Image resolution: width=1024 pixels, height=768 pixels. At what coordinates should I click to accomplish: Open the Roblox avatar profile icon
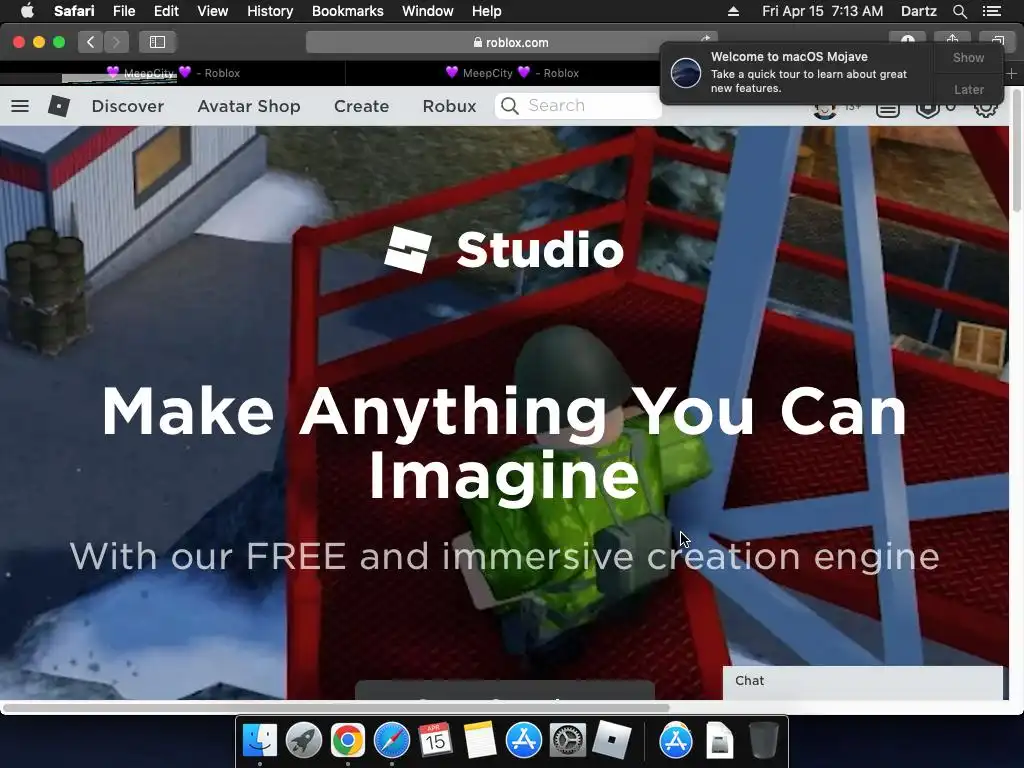(825, 110)
